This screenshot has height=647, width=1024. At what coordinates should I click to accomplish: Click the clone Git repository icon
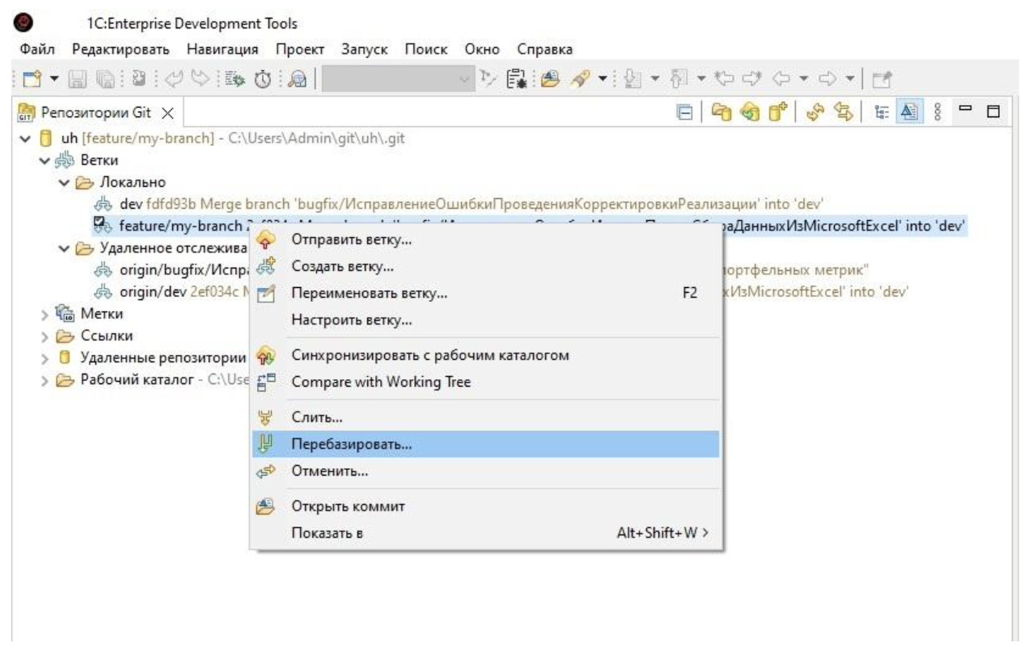[749, 113]
